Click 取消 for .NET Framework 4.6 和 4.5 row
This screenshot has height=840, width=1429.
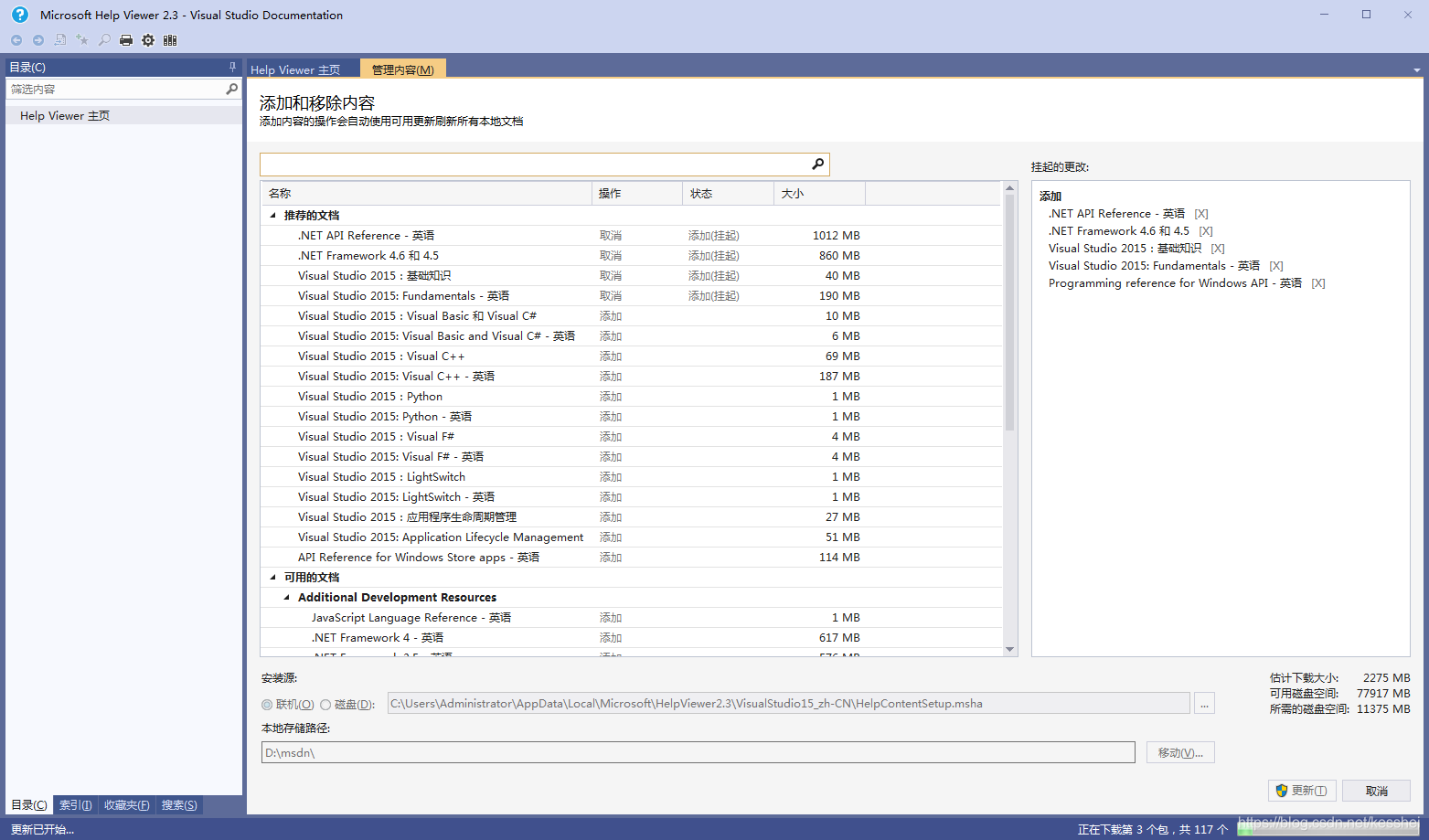611,256
